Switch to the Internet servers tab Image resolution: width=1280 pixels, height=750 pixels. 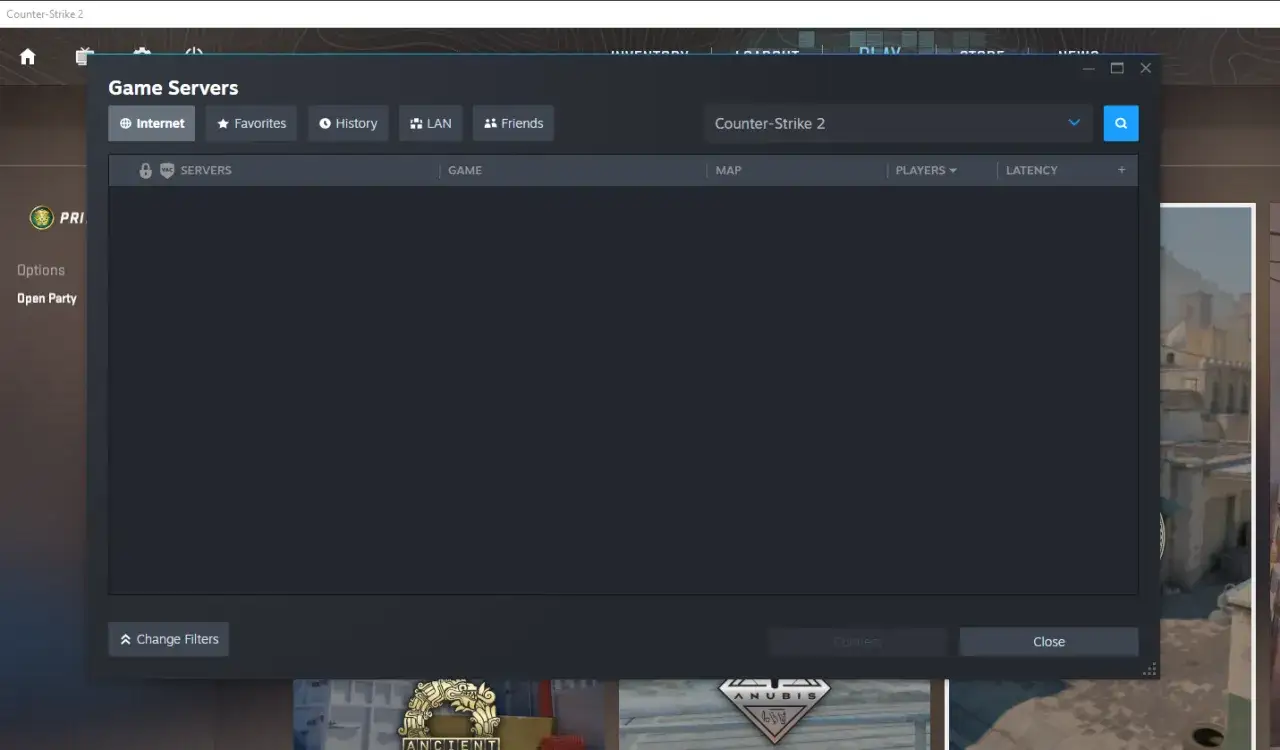coord(152,123)
